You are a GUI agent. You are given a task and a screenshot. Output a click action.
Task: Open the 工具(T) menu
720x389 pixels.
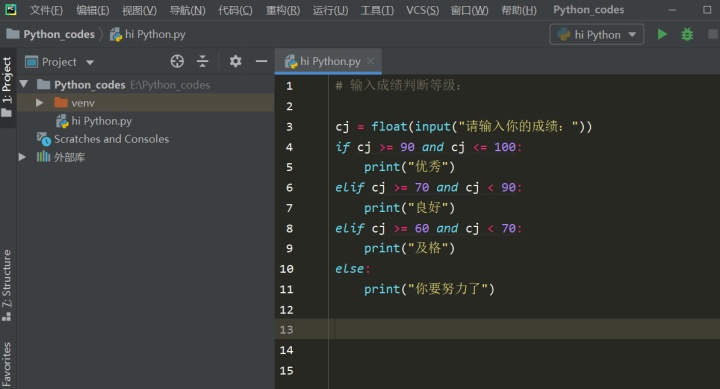point(377,10)
